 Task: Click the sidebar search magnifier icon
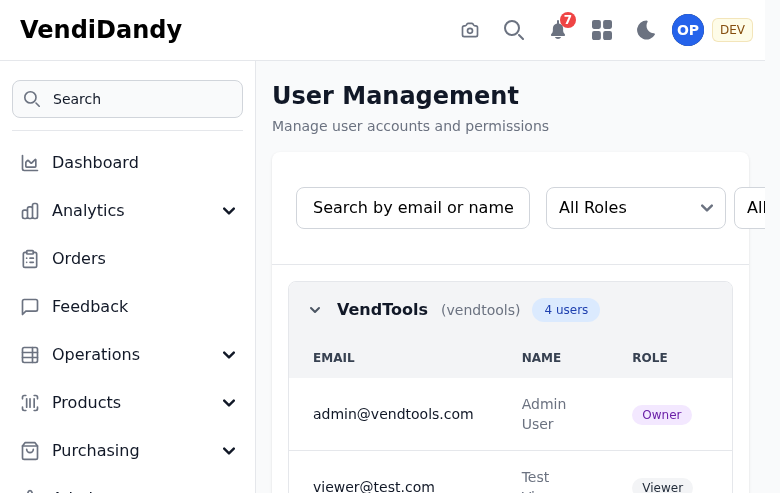coord(32,99)
